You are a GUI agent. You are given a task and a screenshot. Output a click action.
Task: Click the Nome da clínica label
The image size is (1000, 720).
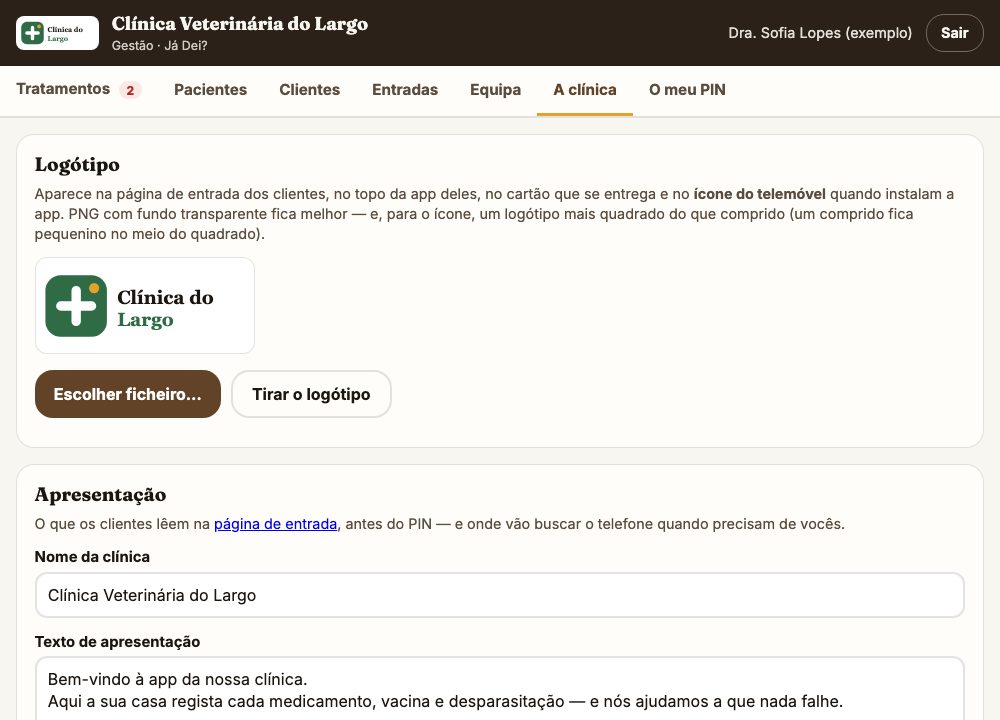tap(92, 557)
